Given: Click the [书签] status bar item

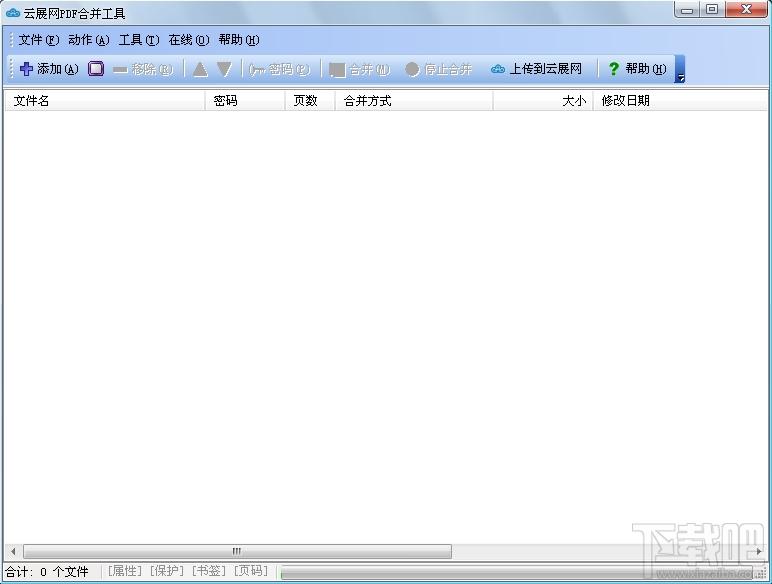Looking at the screenshot, I should (209, 571).
